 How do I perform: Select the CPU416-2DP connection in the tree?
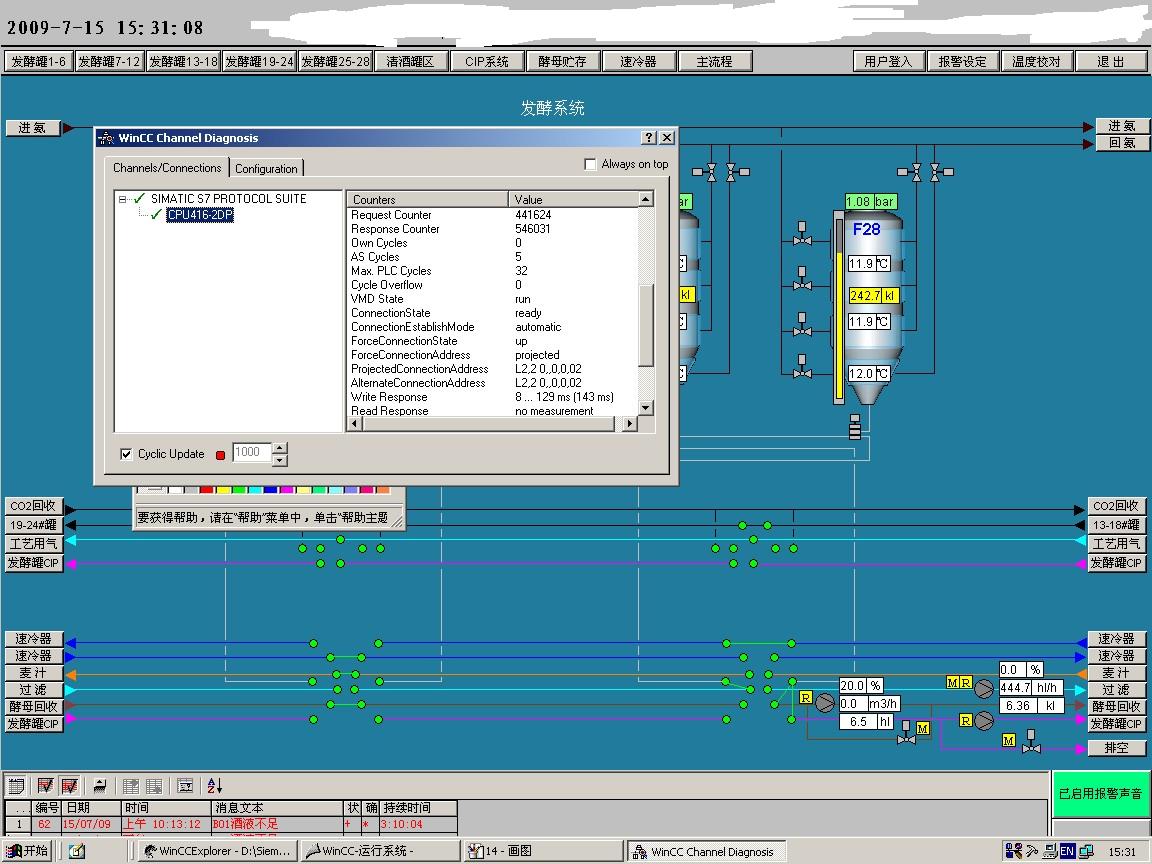[x=200, y=215]
